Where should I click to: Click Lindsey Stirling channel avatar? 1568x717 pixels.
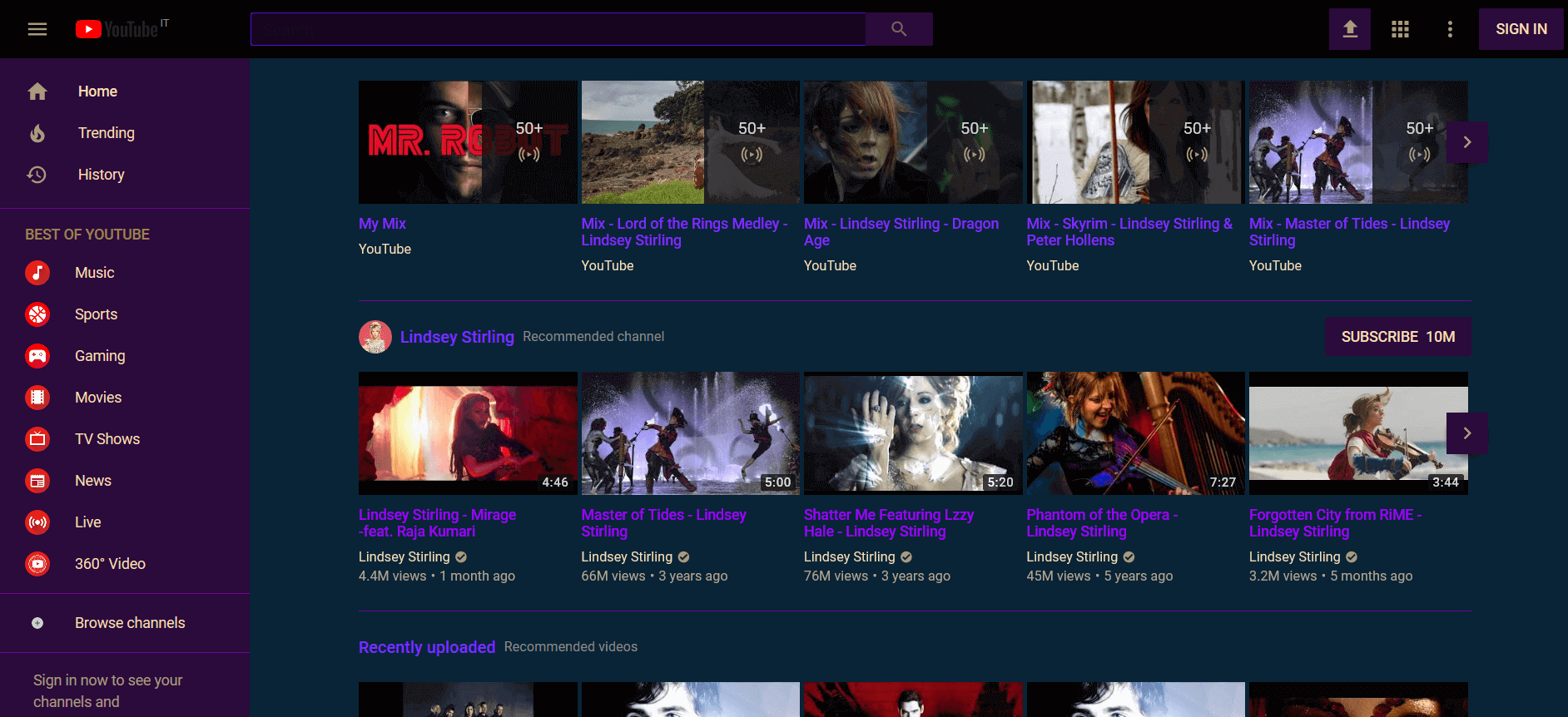(375, 337)
